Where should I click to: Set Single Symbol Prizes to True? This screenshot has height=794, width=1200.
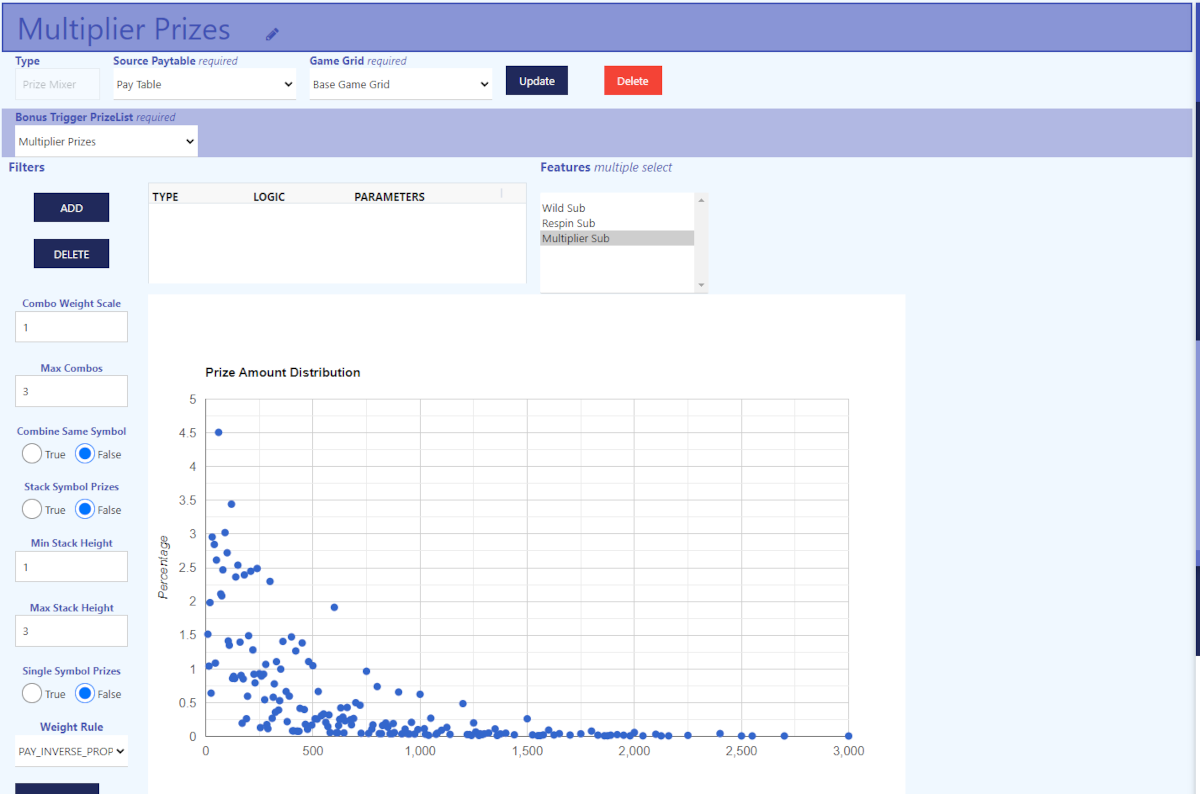tap(32, 693)
